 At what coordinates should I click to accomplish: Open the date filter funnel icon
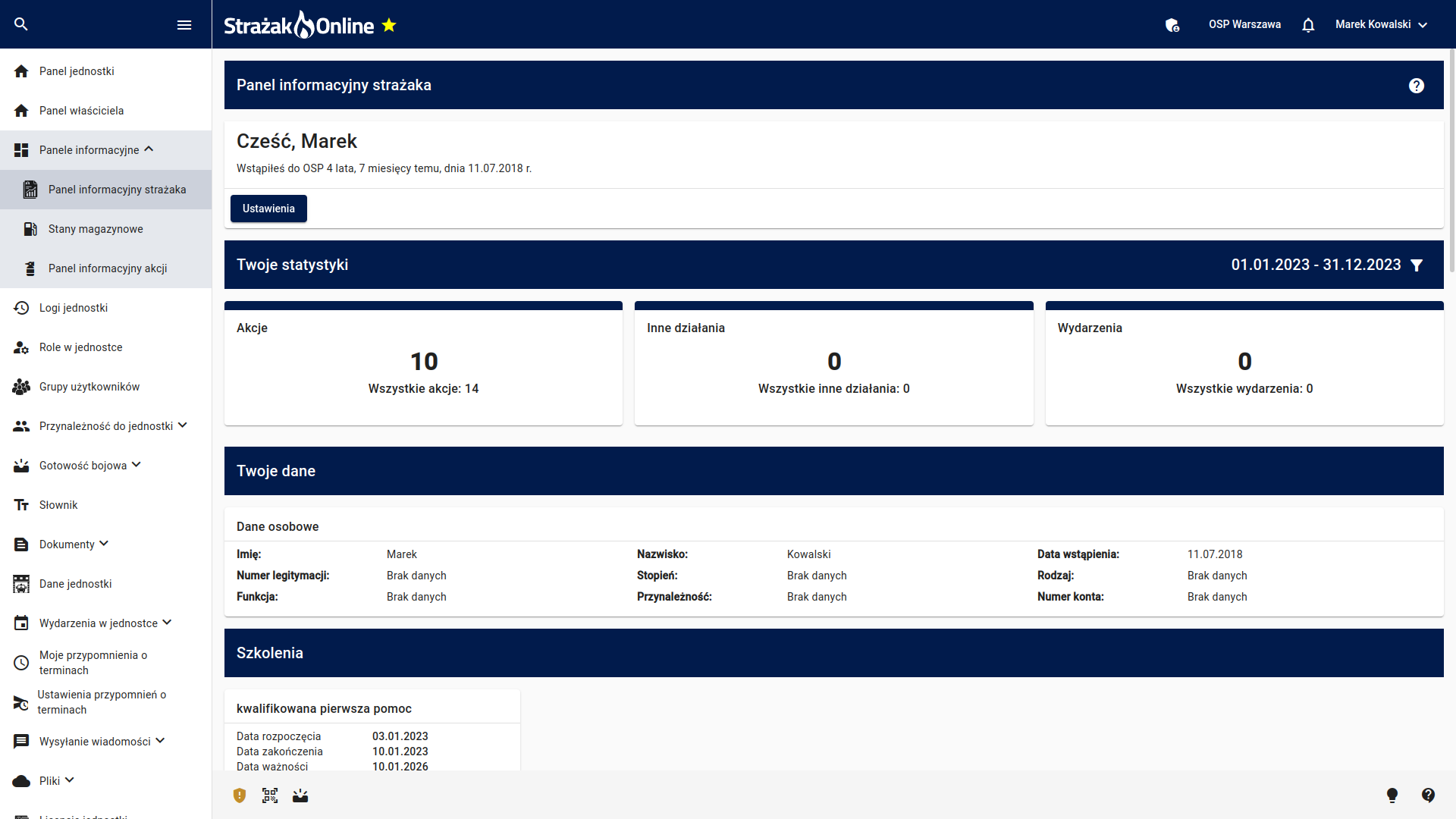tap(1417, 265)
